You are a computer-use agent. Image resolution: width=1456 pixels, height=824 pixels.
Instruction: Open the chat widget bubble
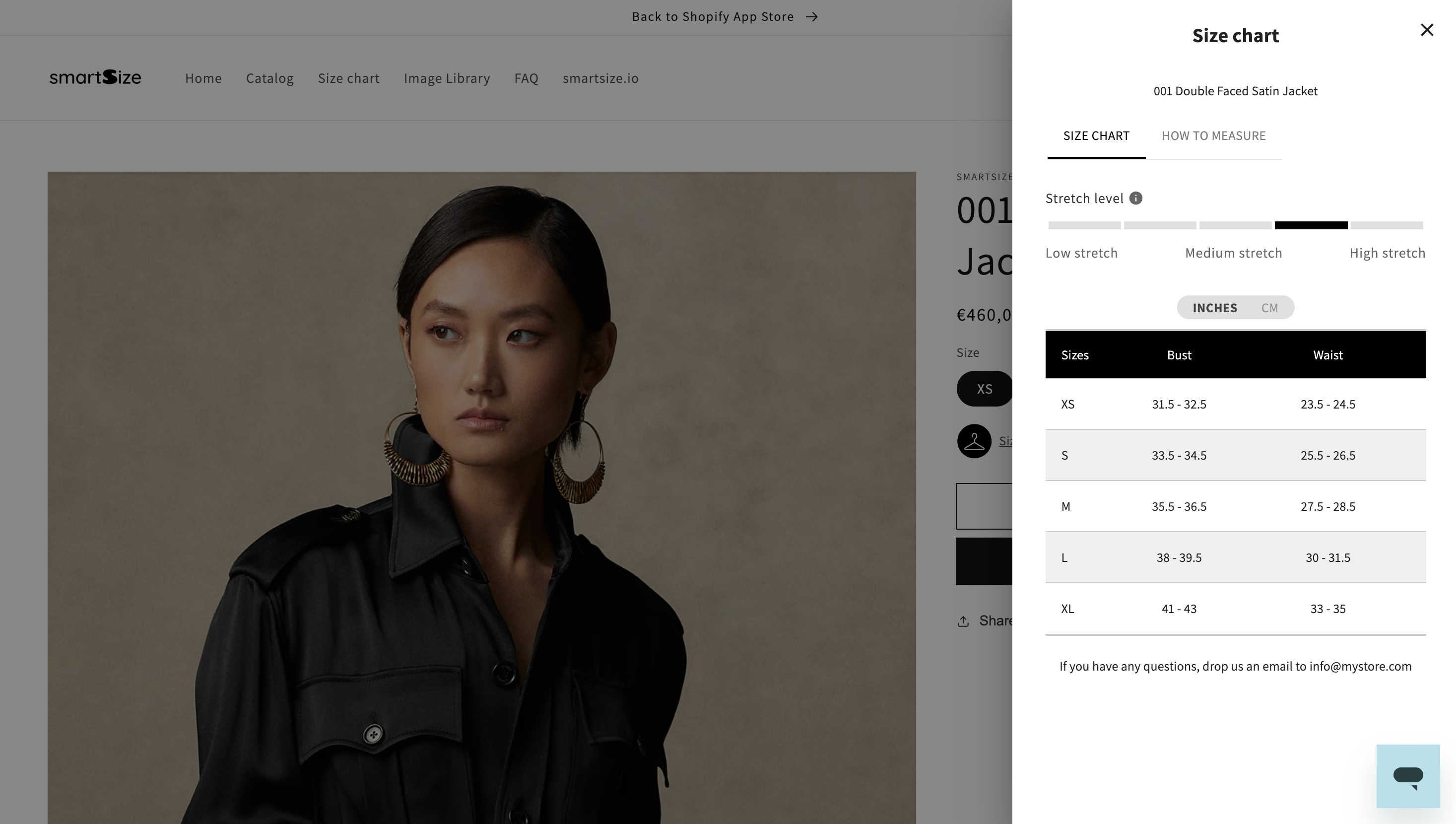(1407, 776)
